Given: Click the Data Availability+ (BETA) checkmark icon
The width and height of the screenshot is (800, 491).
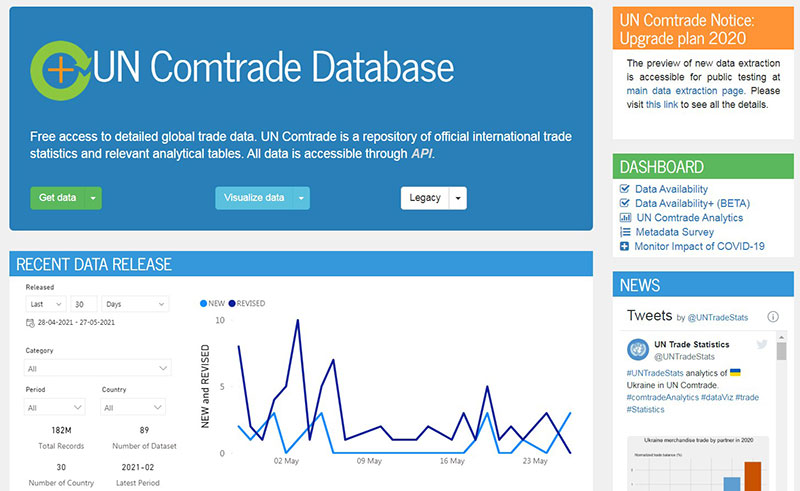Looking at the screenshot, I should 624,203.
